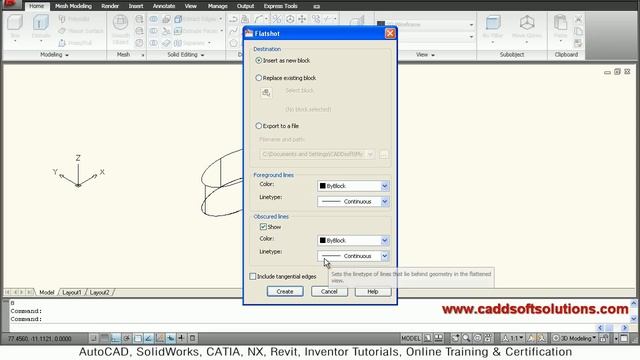
Task: Click the Pan icon in status bar
Action: [455, 338]
